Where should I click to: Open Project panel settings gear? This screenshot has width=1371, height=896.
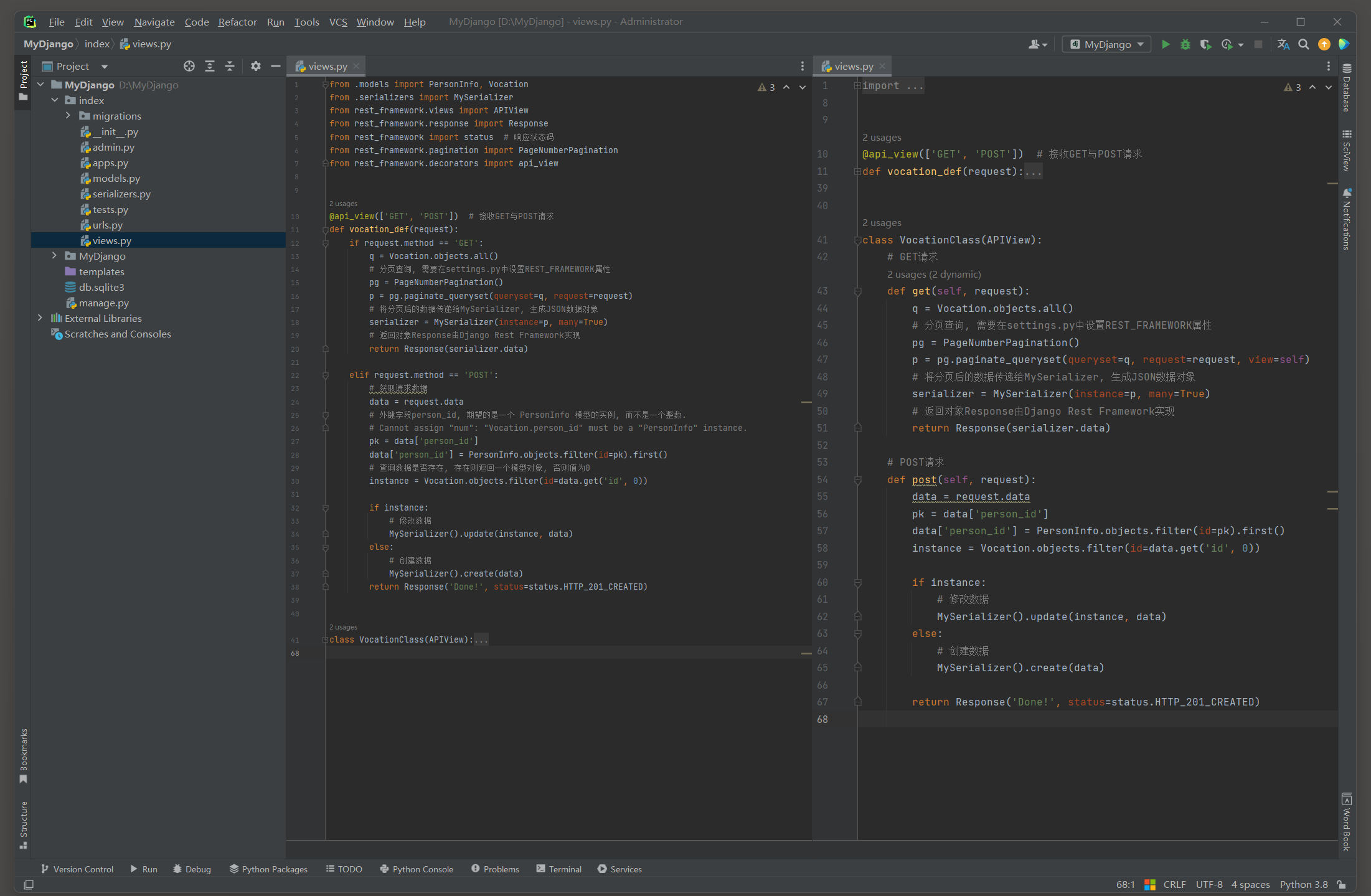click(255, 66)
